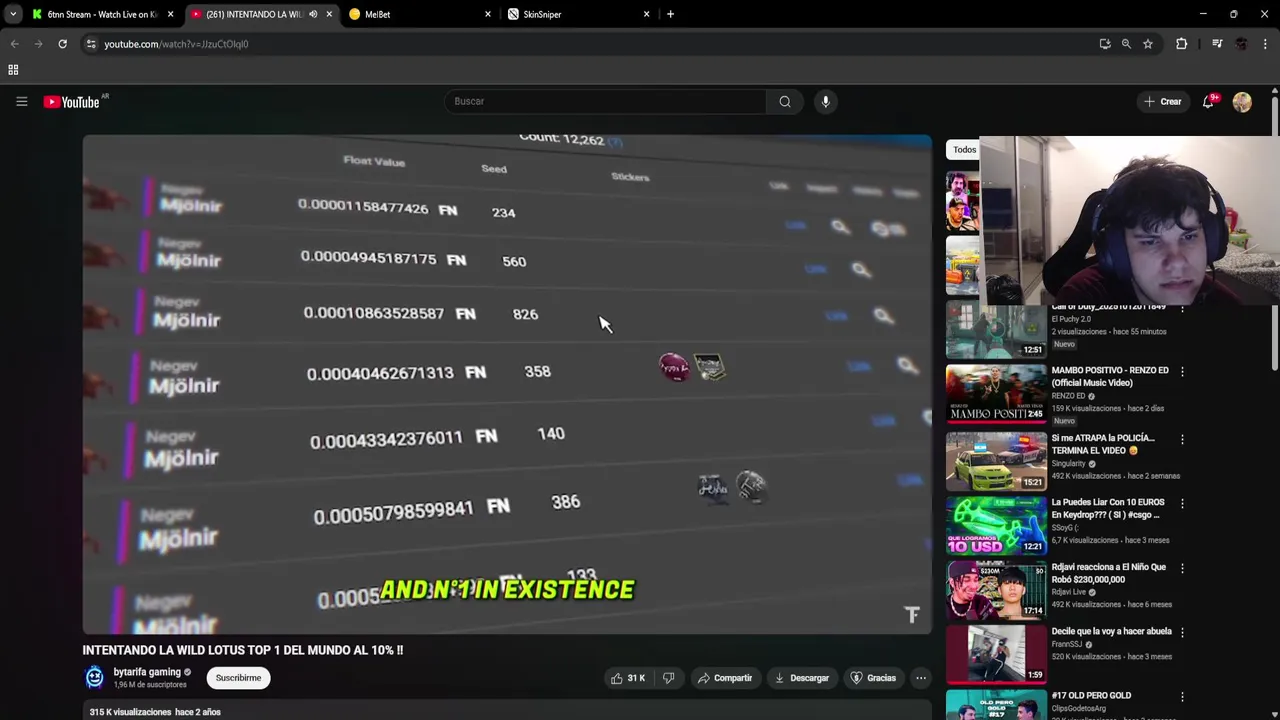Open the zoom magnifier icon in address bar
This screenshot has height=720, width=1280.
[x=1126, y=44]
